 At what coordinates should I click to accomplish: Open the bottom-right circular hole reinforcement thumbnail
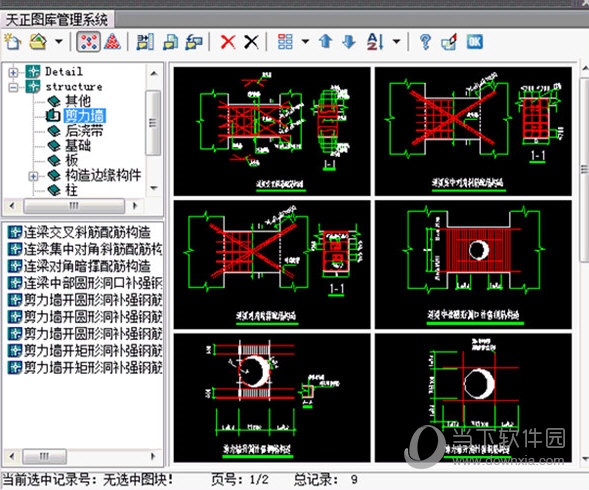coord(473,398)
